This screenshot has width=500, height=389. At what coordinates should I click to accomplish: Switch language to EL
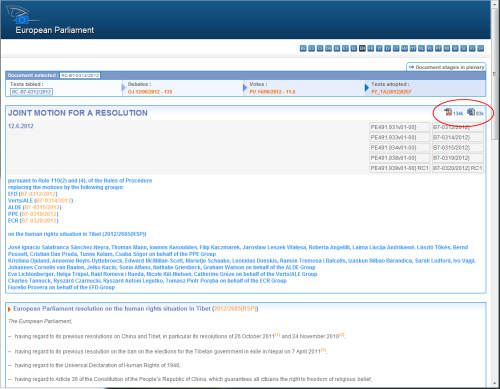point(354,48)
